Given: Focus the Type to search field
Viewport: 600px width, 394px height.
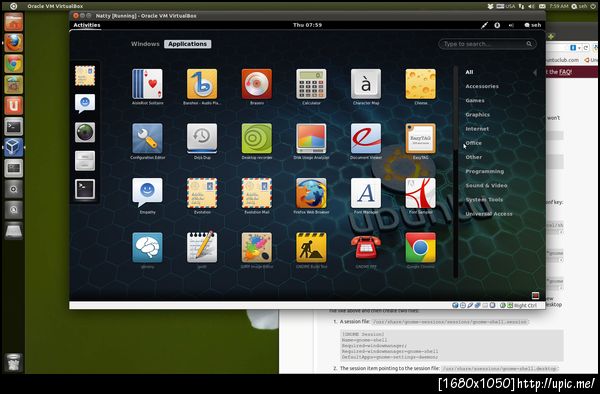Looking at the screenshot, I should pos(487,44).
